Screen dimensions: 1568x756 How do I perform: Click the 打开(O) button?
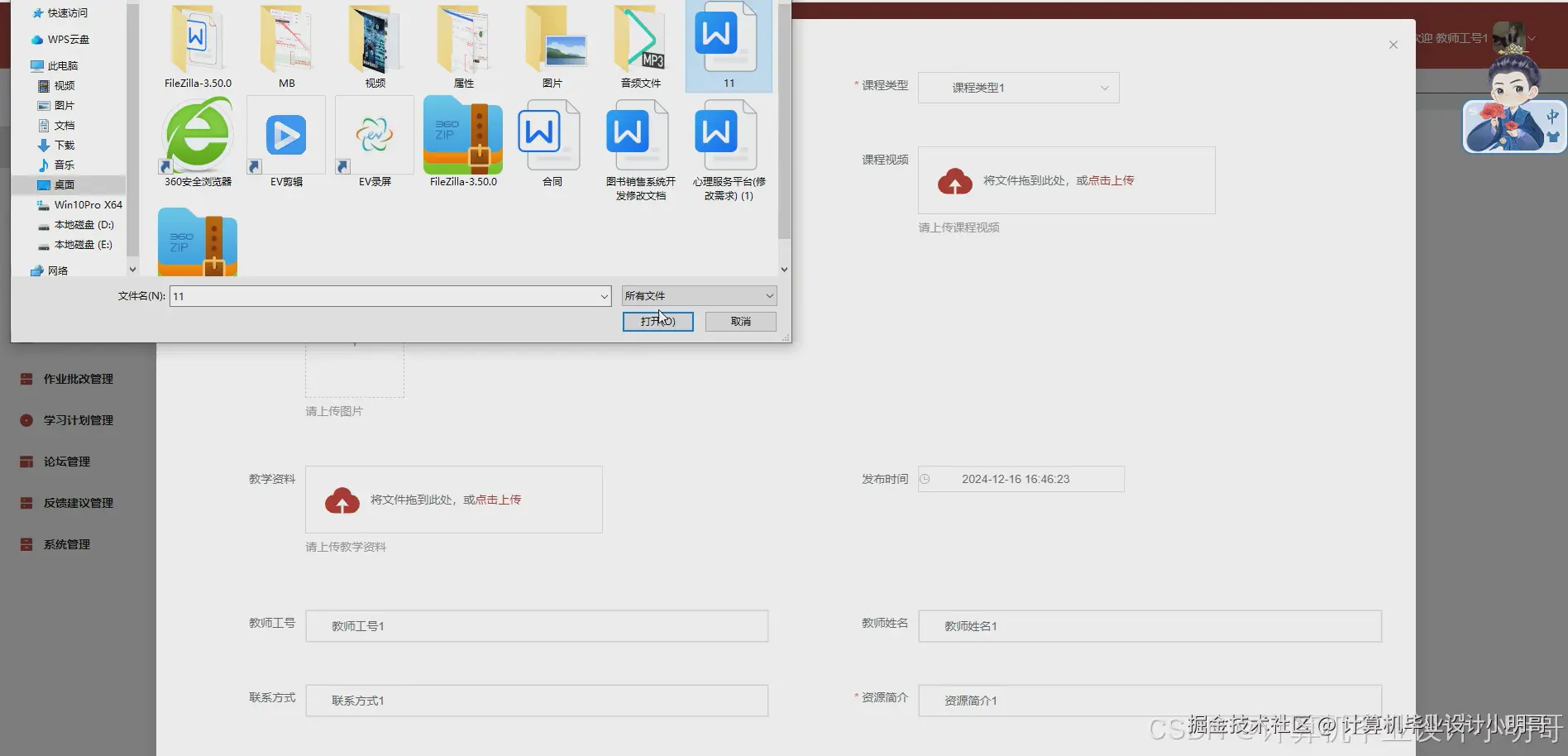[x=657, y=321]
